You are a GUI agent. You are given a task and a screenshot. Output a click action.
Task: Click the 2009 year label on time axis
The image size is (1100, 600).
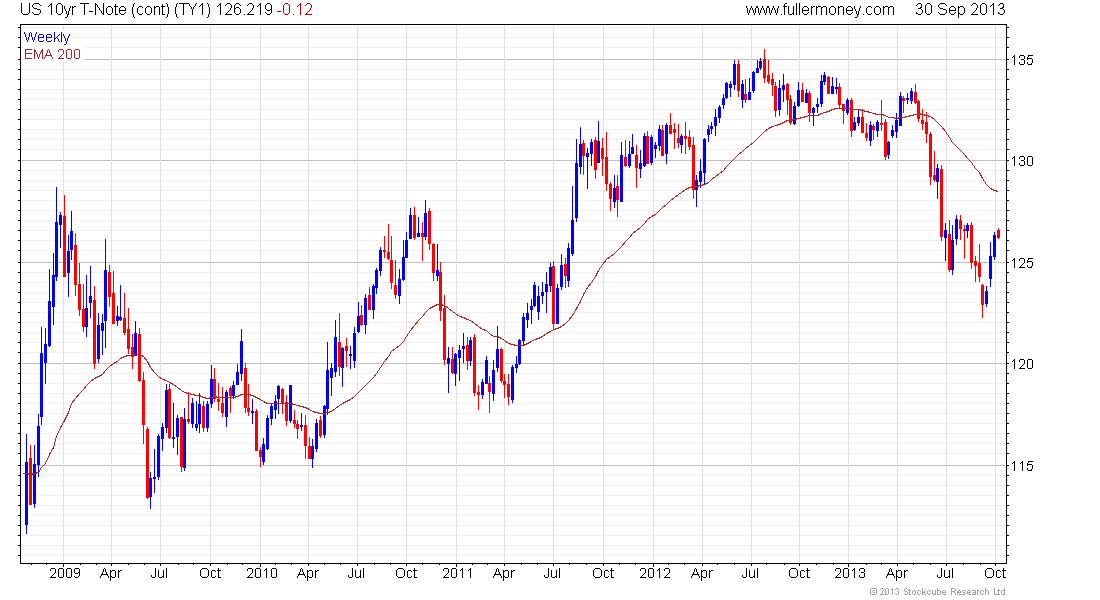click(65, 573)
